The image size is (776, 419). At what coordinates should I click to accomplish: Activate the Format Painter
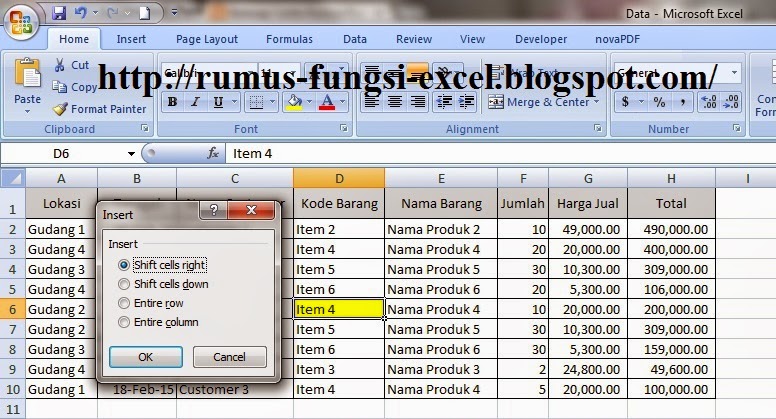(99, 109)
